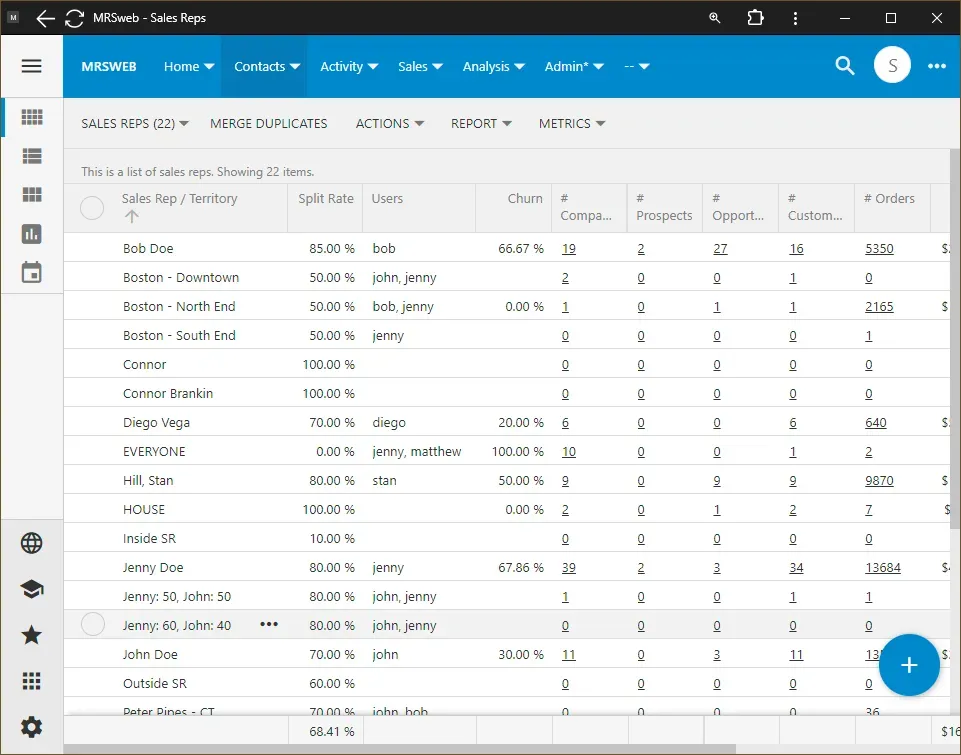Click the search magnifier in the top bar
Screen dimensions: 961x755
click(845, 66)
